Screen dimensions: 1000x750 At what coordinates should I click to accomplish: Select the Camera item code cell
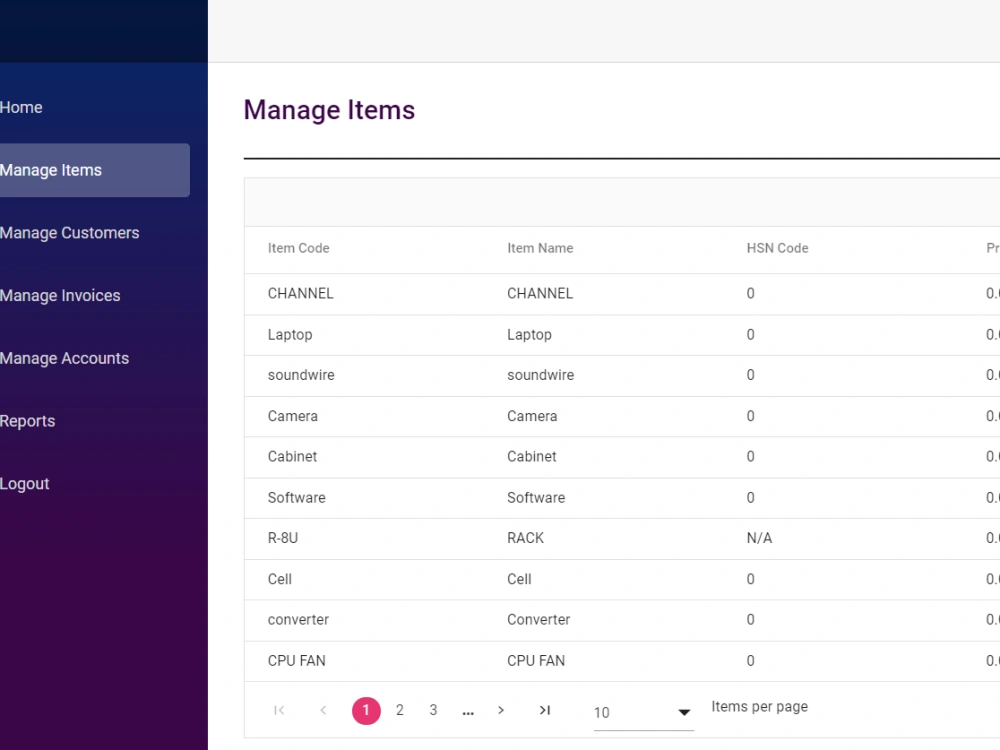tap(293, 416)
